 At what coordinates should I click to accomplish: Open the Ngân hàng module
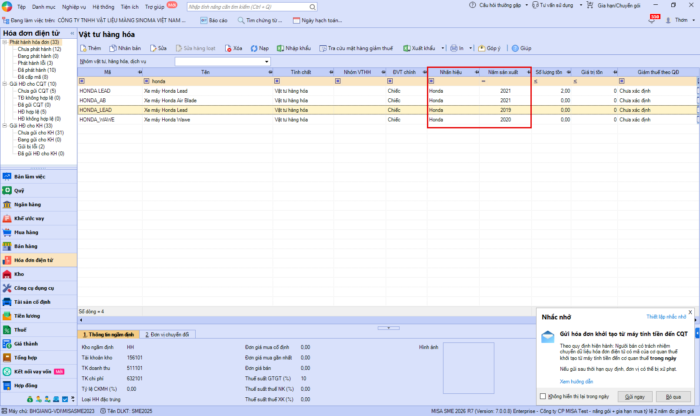39,204
